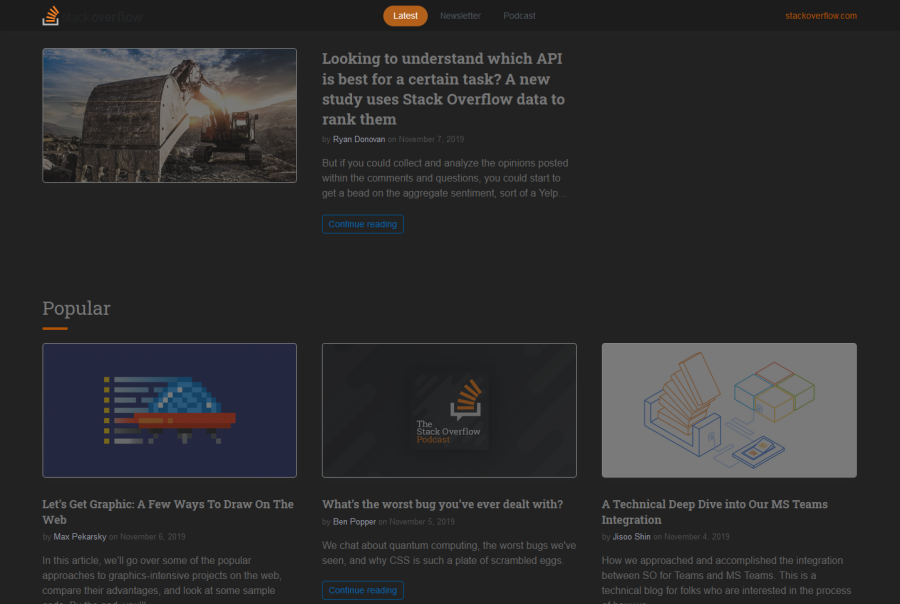Visit the stackoverflow.com link
The width and height of the screenshot is (900, 604).
click(821, 16)
